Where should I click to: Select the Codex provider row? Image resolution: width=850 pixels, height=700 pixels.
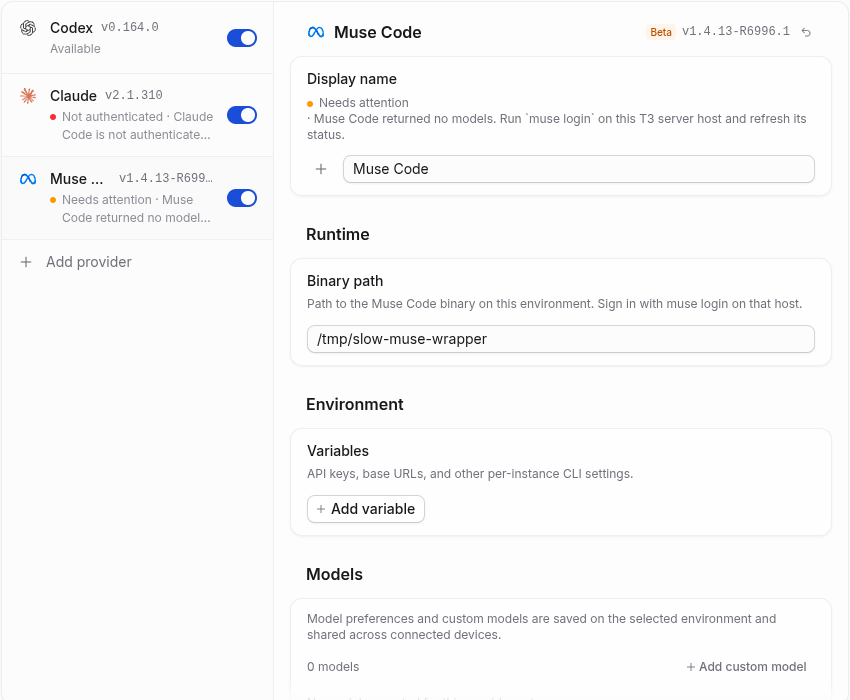pyautogui.click(x=138, y=38)
